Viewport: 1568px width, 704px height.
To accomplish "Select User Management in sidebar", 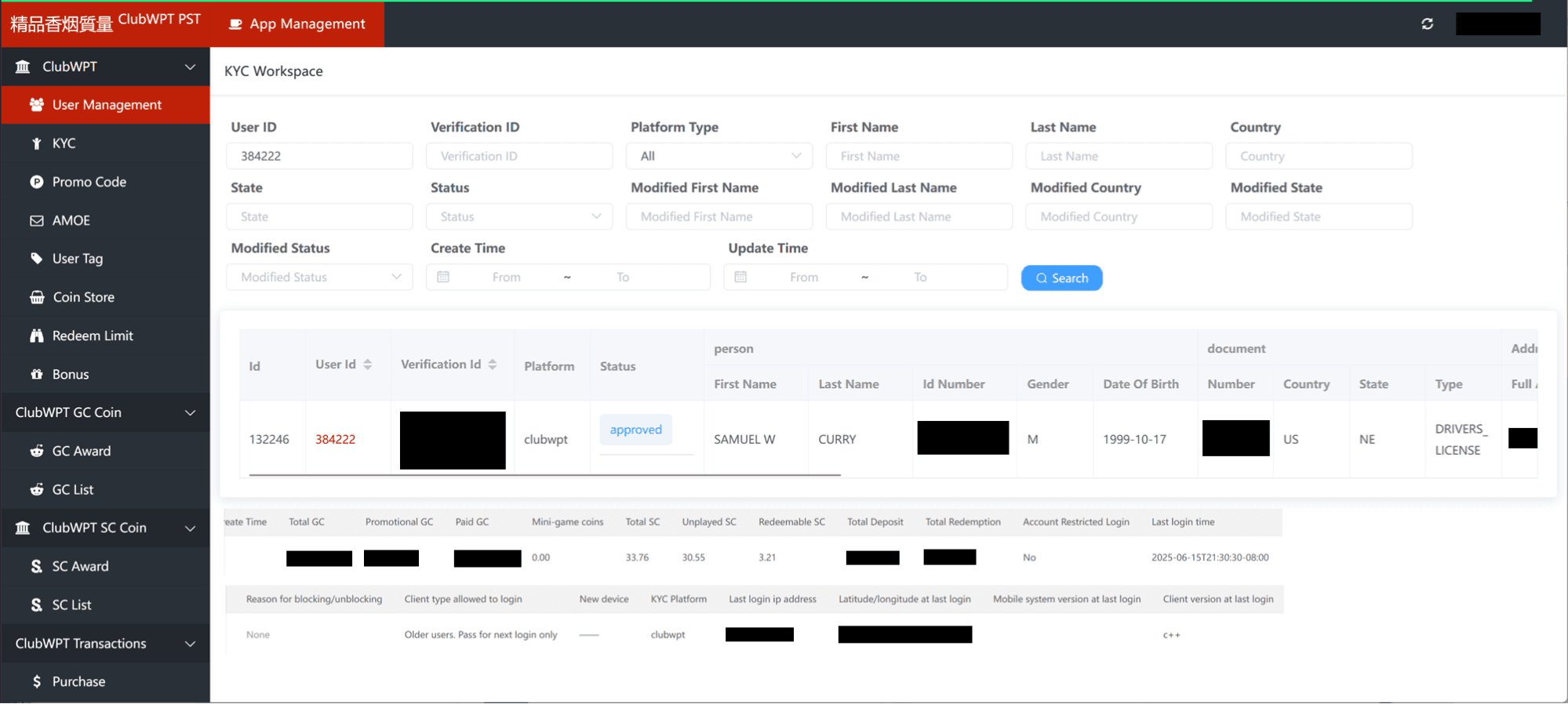I will pos(106,105).
